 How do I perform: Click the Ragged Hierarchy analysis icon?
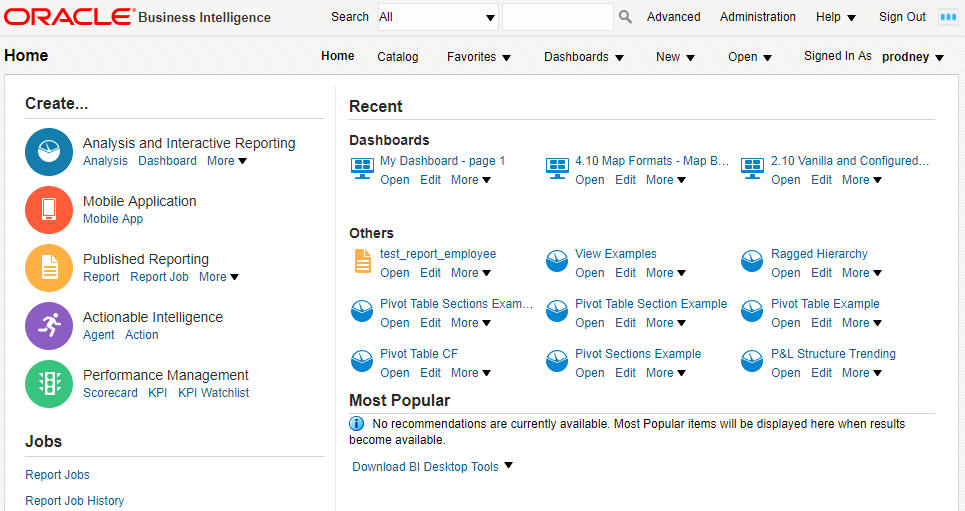(x=751, y=261)
